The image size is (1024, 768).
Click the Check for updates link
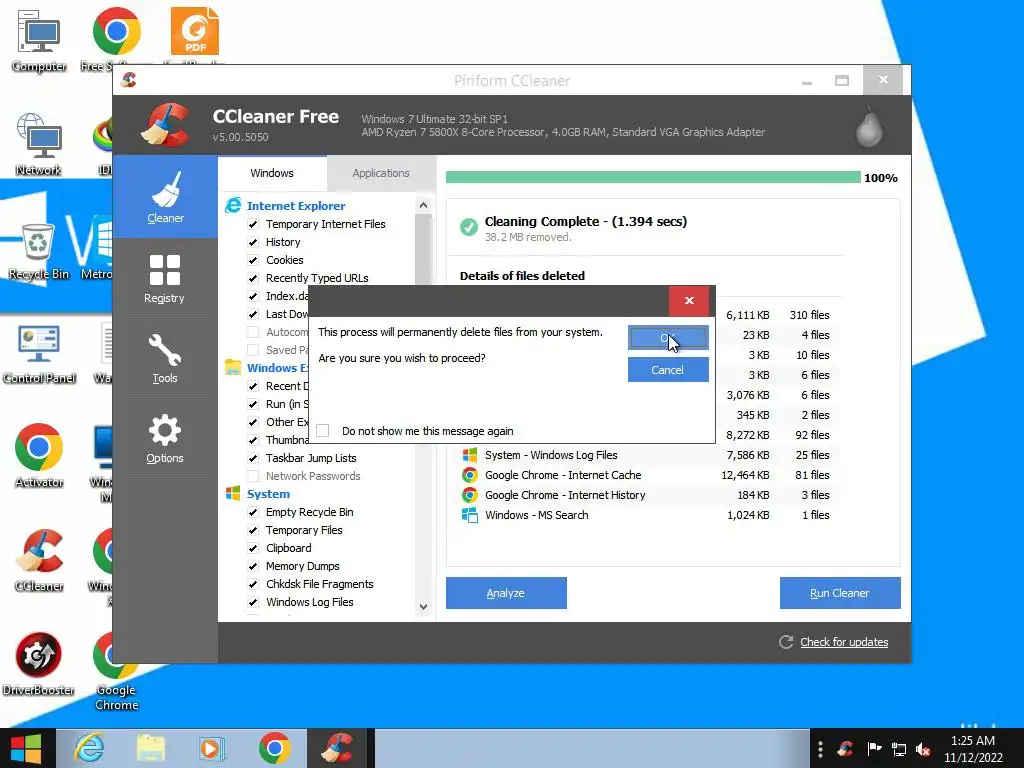pyautogui.click(x=844, y=642)
